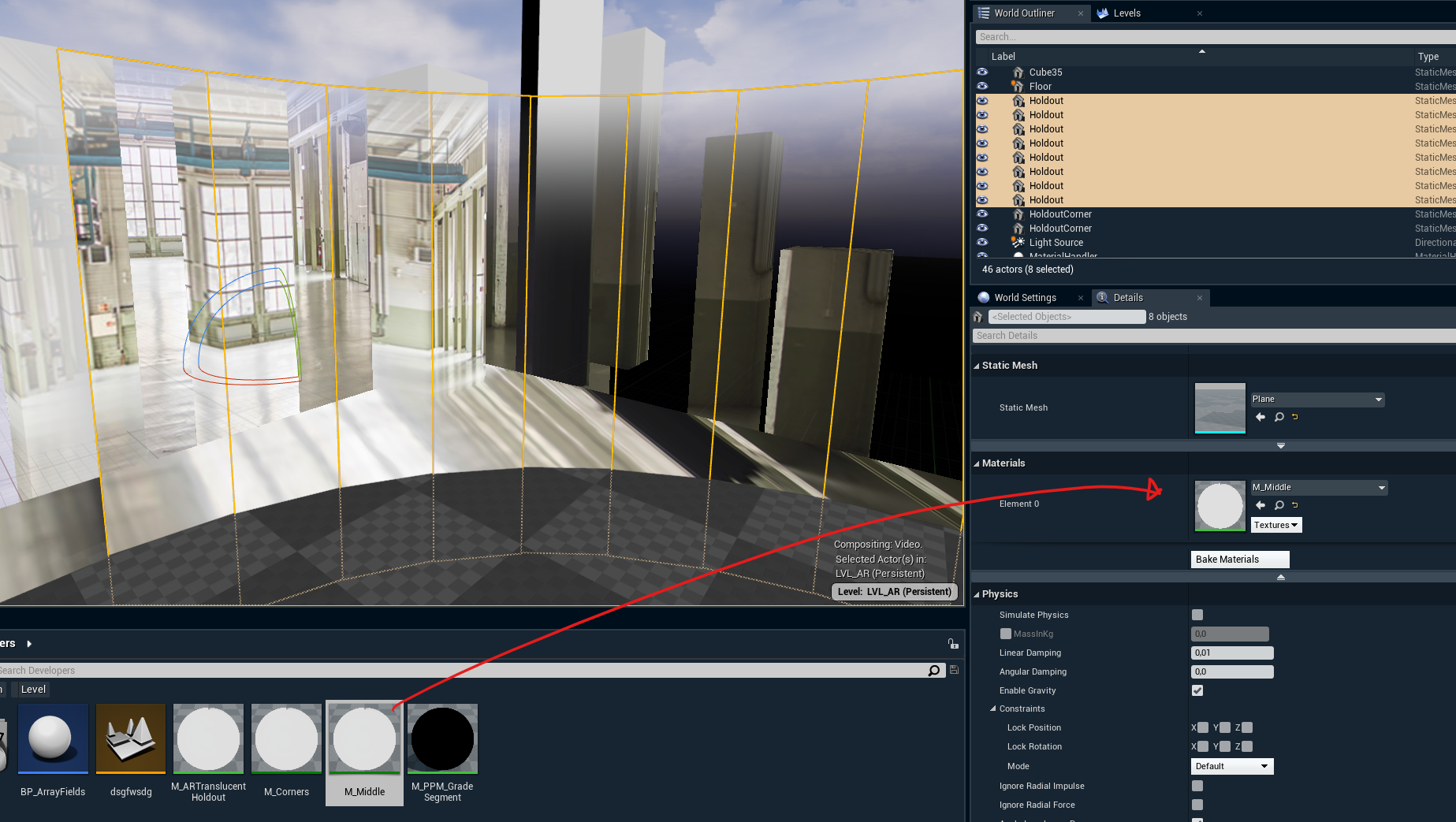
Task: Browse to Plane mesh in Content Browser
Action: (x=1279, y=417)
